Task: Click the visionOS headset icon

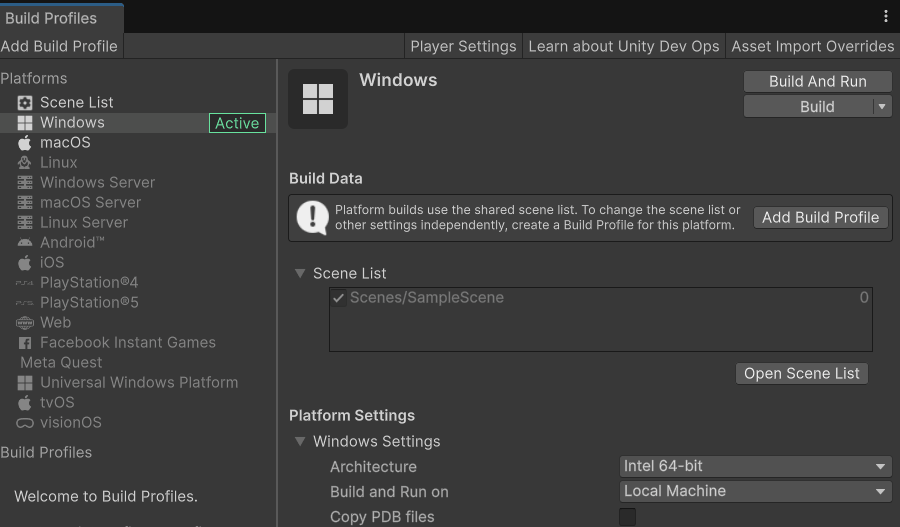Action: coord(25,423)
